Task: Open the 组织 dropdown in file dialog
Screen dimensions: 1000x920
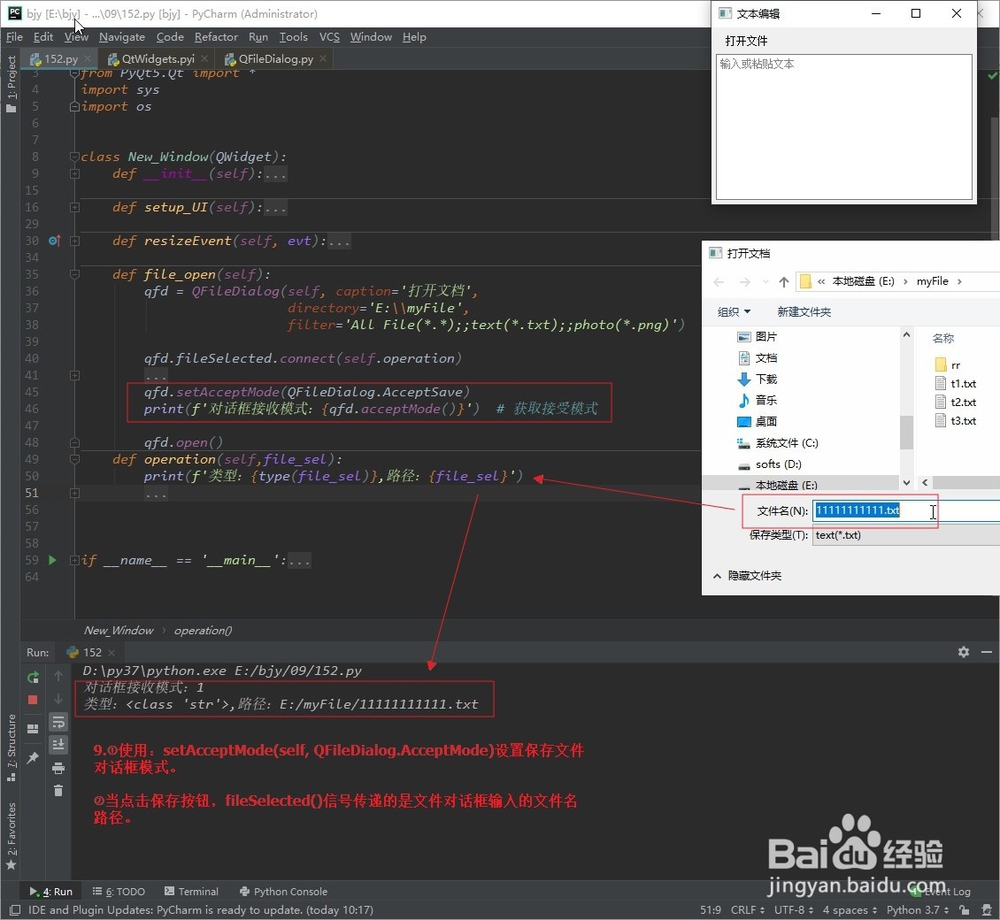Action: (x=733, y=312)
